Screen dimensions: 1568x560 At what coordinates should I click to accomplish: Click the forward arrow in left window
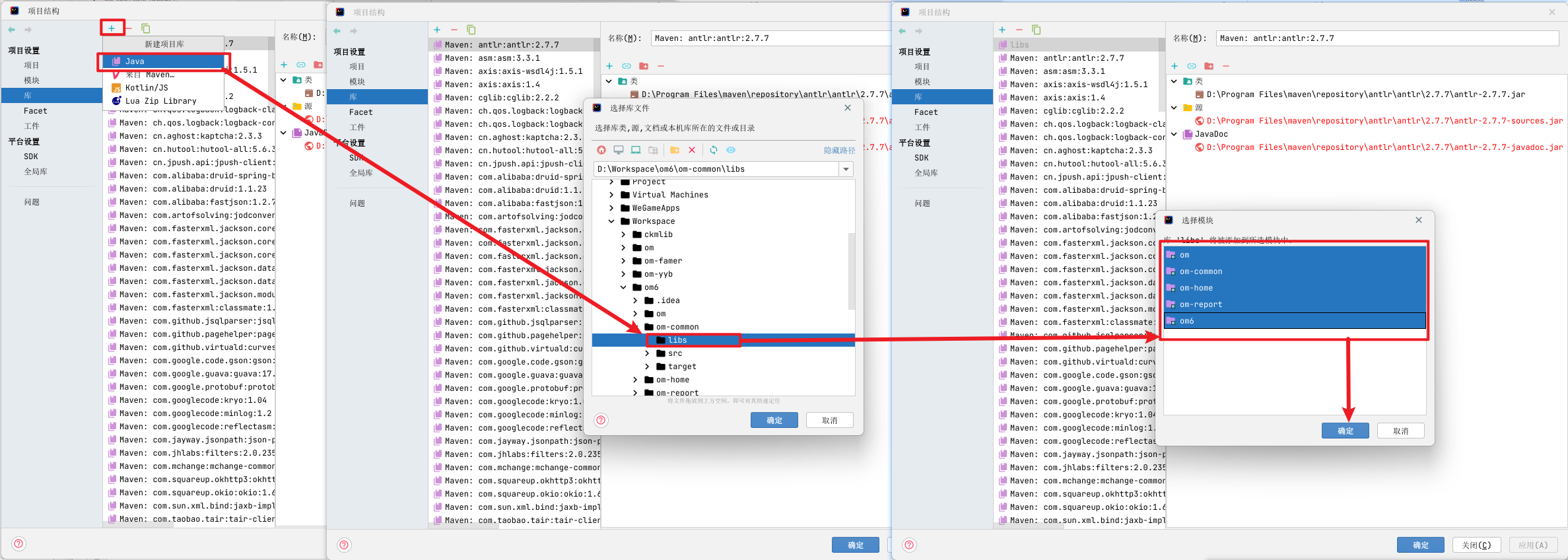click(28, 30)
